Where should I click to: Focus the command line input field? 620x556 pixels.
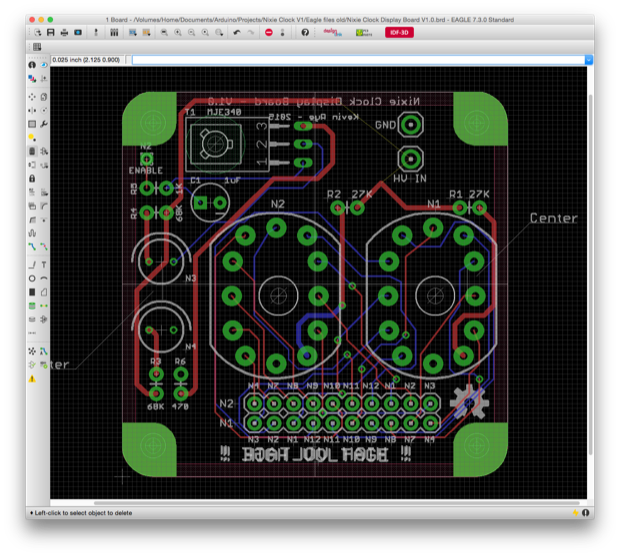358,60
